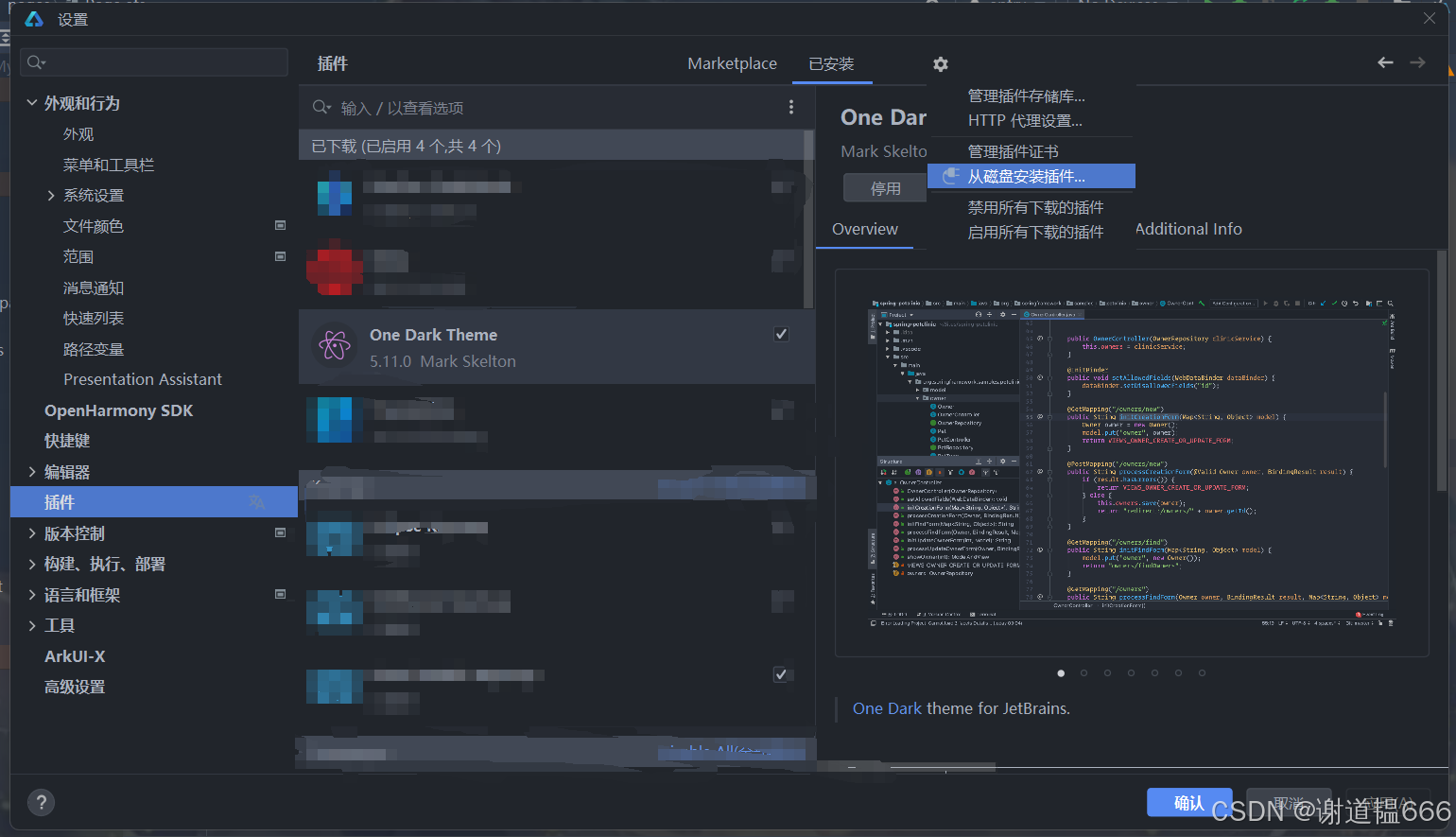Select the 外观 settings item
This screenshot has width=1456, height=837.
point(78,133)
